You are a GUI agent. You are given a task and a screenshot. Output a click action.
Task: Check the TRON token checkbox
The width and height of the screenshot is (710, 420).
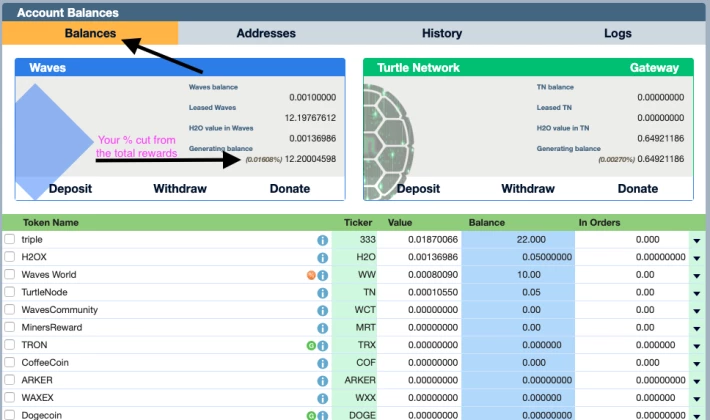(x=10, y=345)
